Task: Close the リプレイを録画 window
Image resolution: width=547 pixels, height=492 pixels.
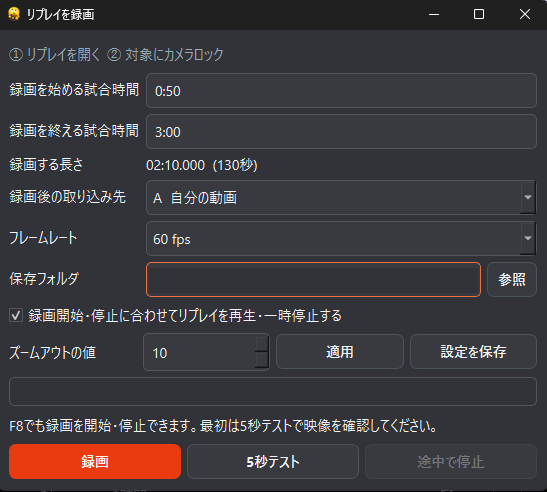Action: pos(524,14)
